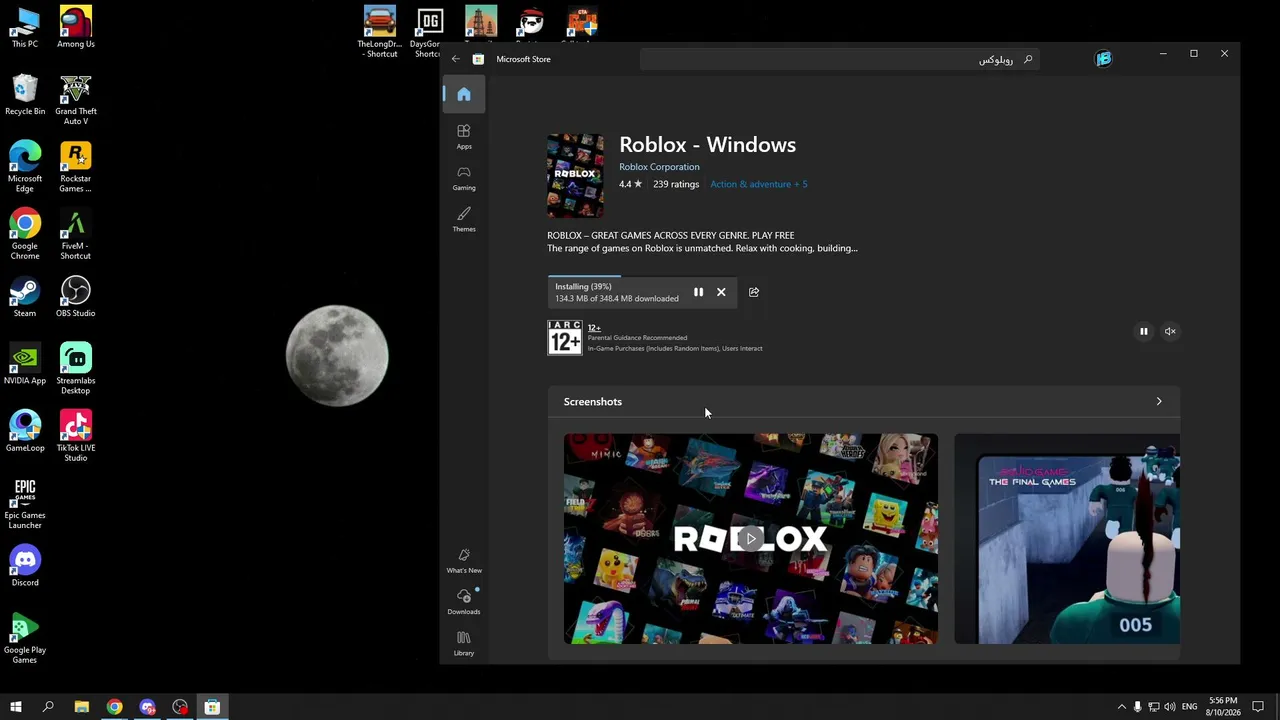Screen dimensions: 1280x720
Task: Open the Downloads page in the sidebar
Action: click(x=464, y=602)
